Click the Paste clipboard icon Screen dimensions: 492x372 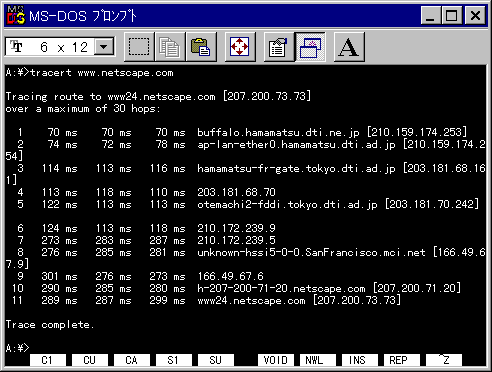click(201, 47)
